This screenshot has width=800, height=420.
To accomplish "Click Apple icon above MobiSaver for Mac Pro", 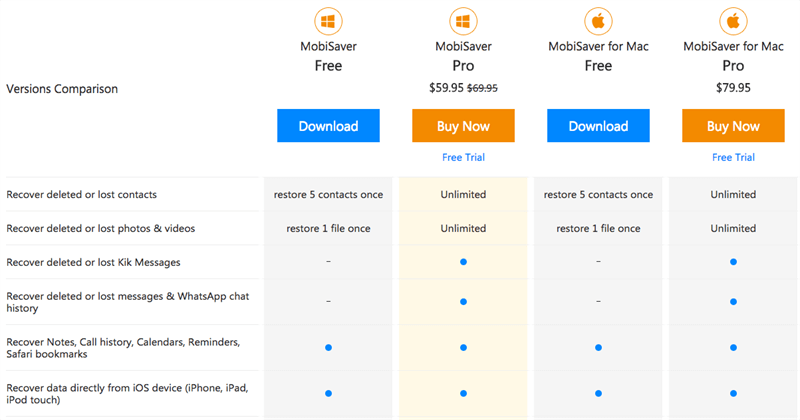I will 733,21.
